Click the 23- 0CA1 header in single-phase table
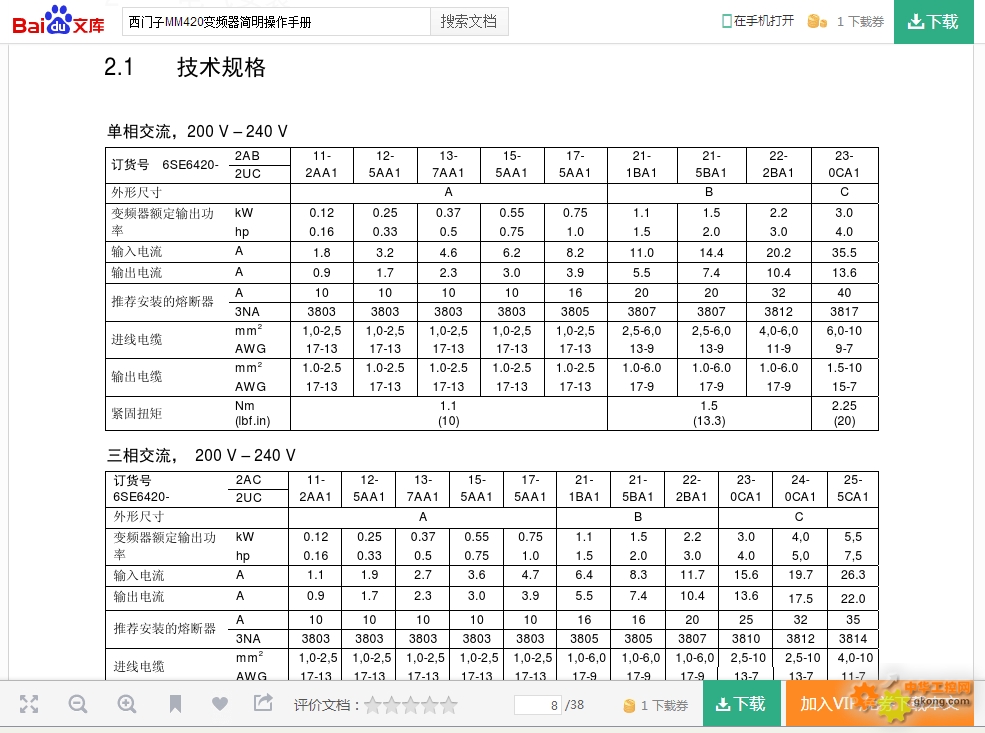Viewport: 985px width, 733px height. pos(844,165)
